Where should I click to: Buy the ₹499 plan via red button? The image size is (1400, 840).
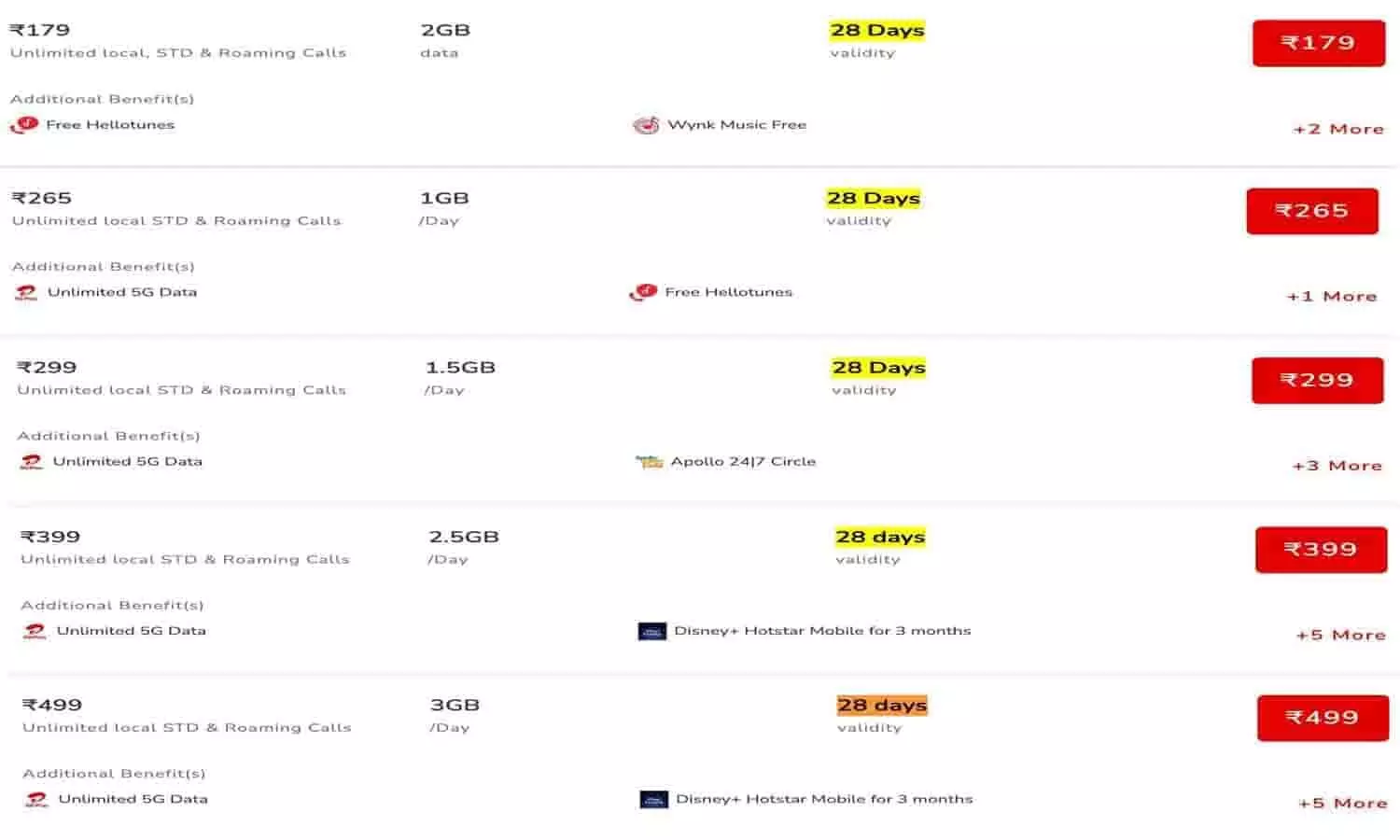click(1323, 718)
